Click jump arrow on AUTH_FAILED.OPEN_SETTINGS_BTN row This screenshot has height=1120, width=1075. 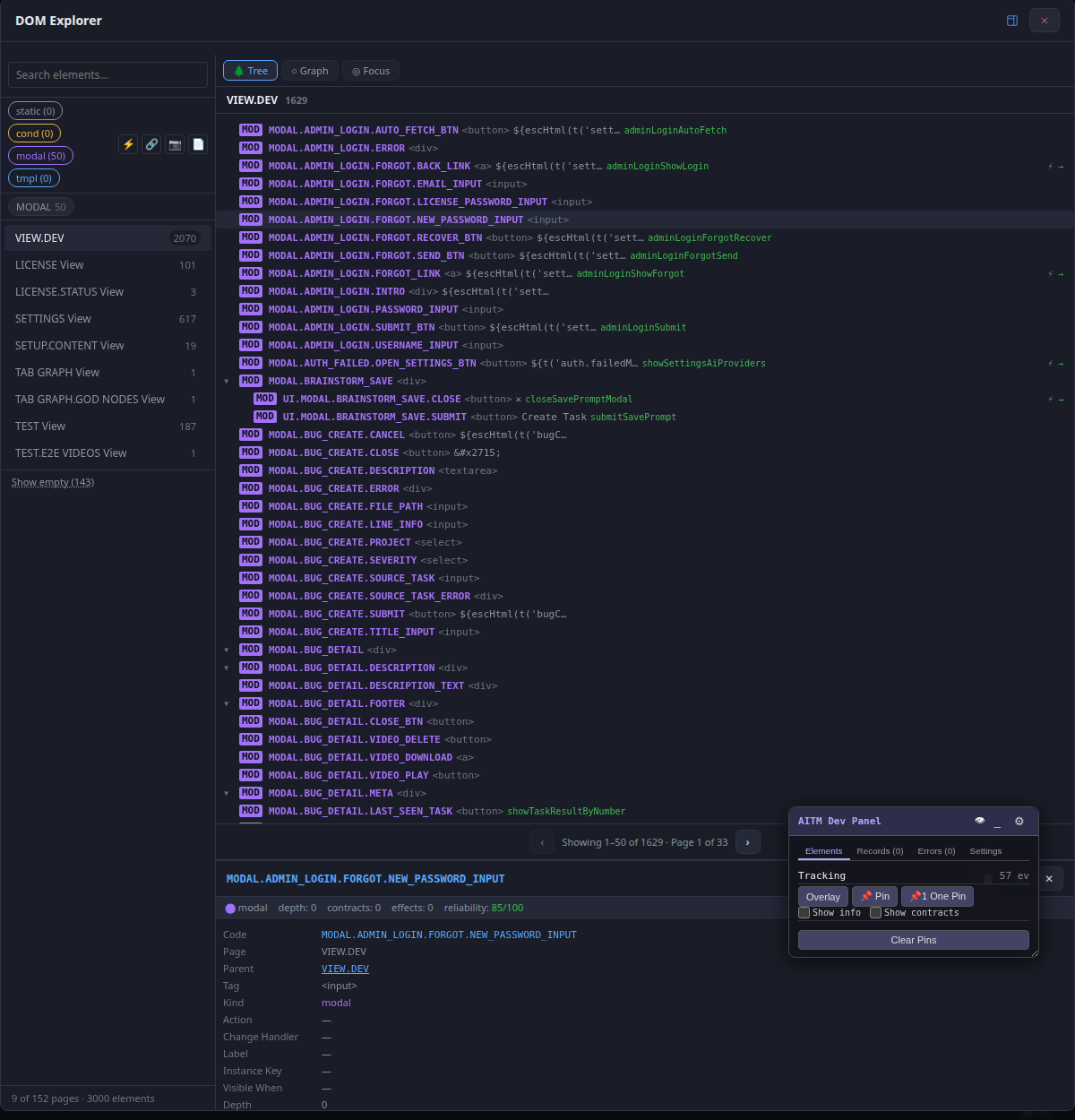click(1061, 364)
